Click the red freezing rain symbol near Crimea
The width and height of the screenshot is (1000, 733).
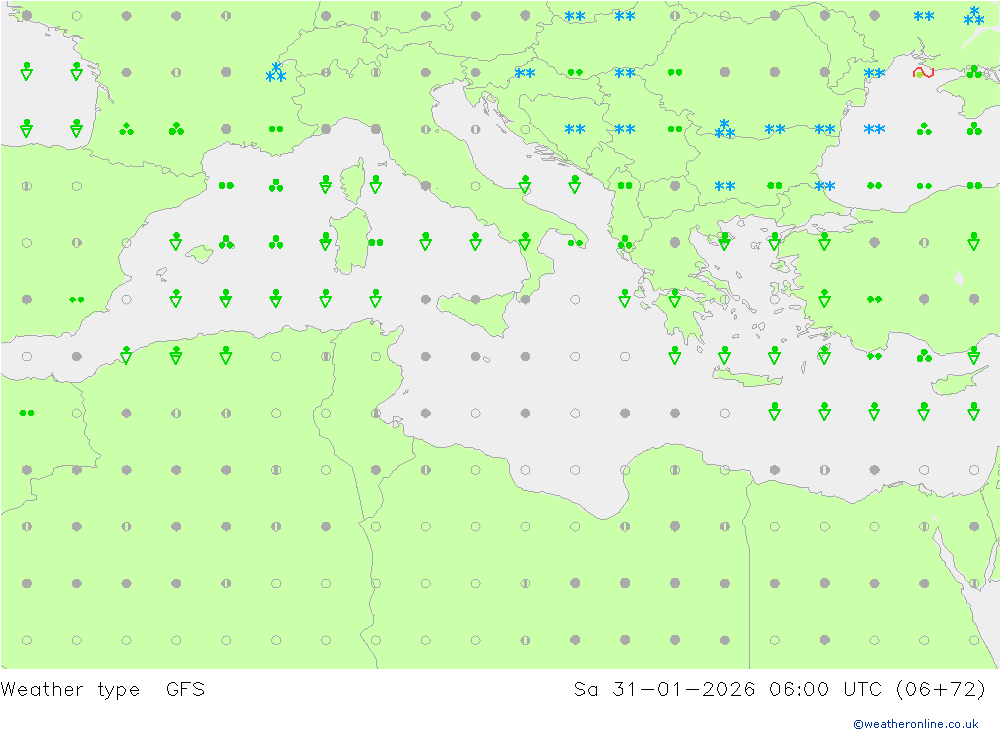pos(923,72)
